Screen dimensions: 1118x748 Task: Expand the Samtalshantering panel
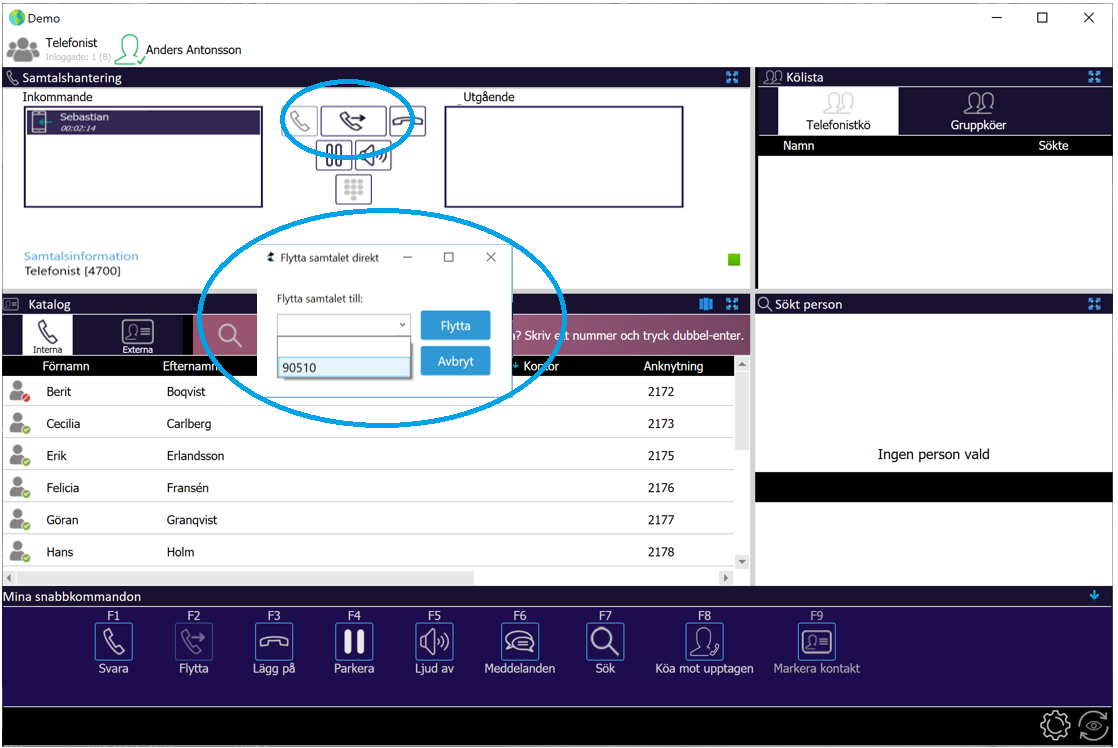pyautogui.click(x=732, y=77)
